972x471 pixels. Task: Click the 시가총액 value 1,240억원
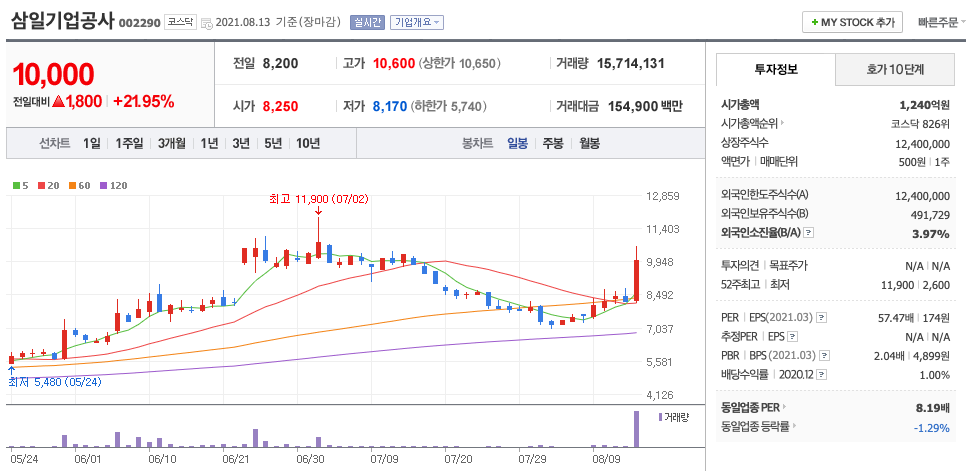pos(924,105)
